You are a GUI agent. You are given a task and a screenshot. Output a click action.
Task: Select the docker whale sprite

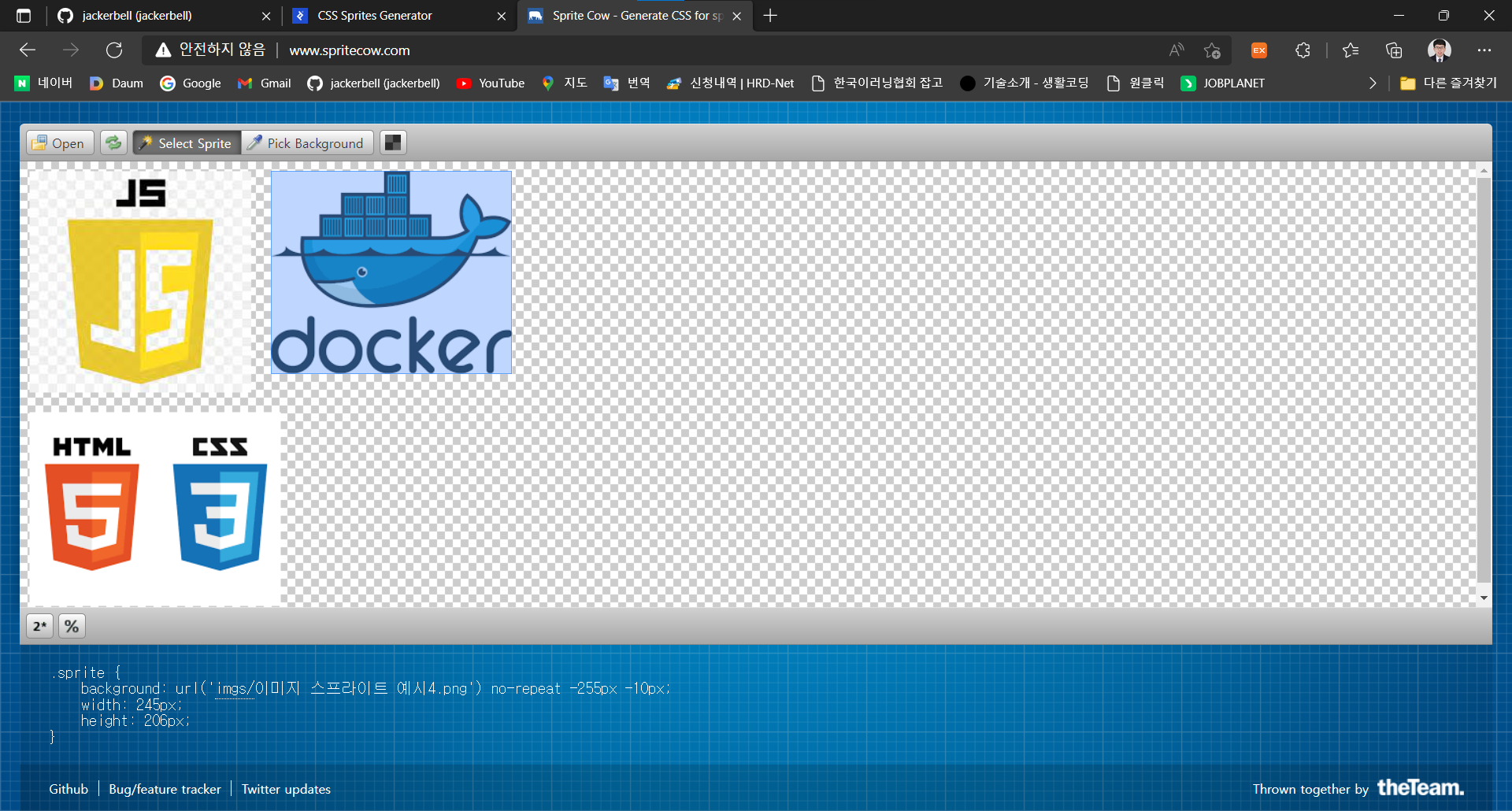pos(391,272)
